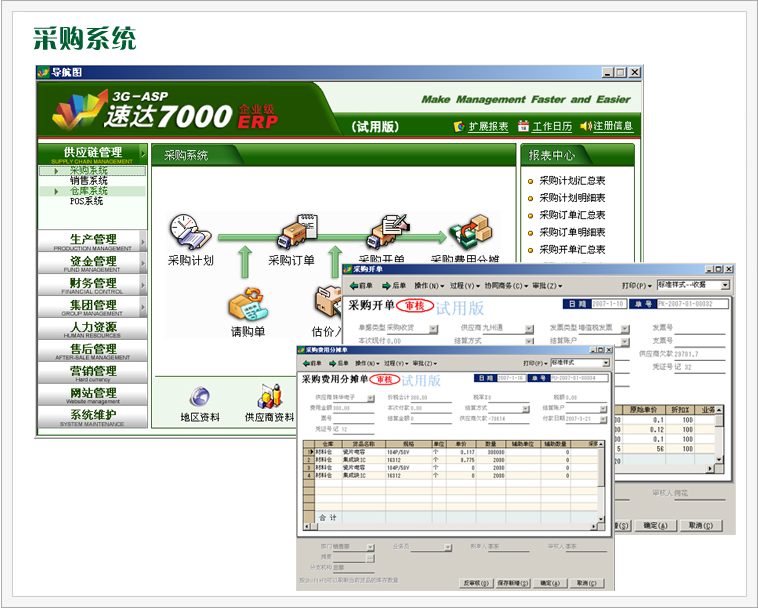The image size is (758, 608).
Task: Open the 请购单 printer icon
Action: pos(248,304)
